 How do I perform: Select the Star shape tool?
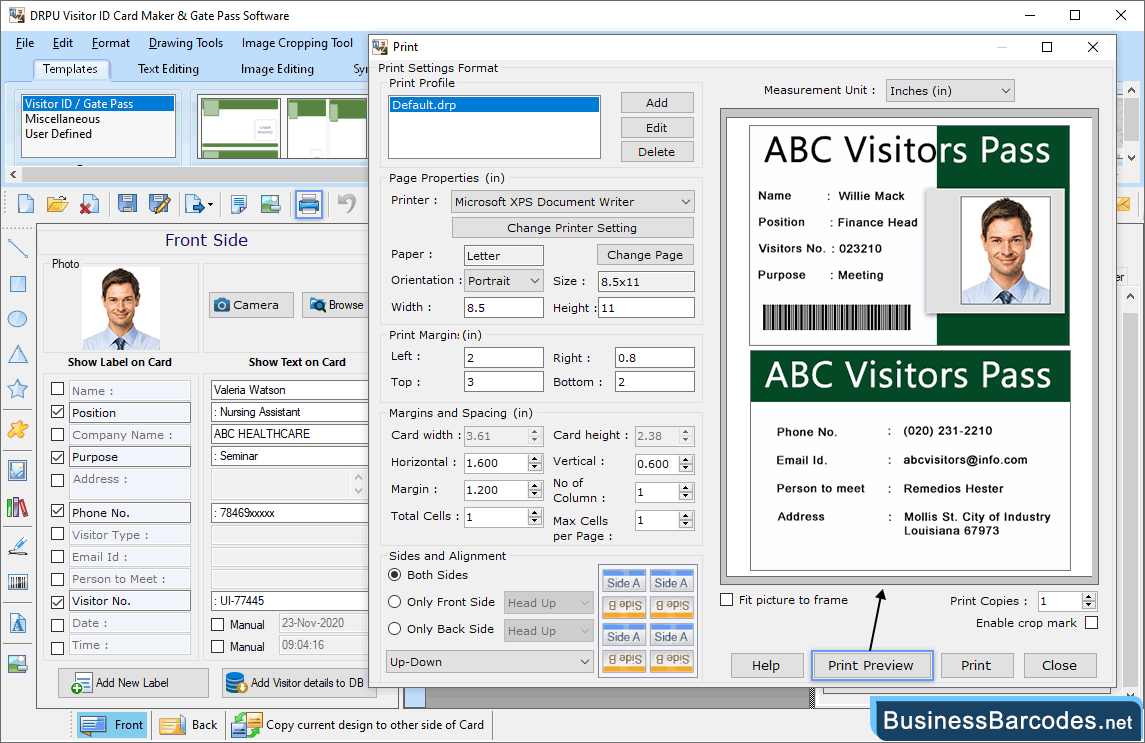18,389
